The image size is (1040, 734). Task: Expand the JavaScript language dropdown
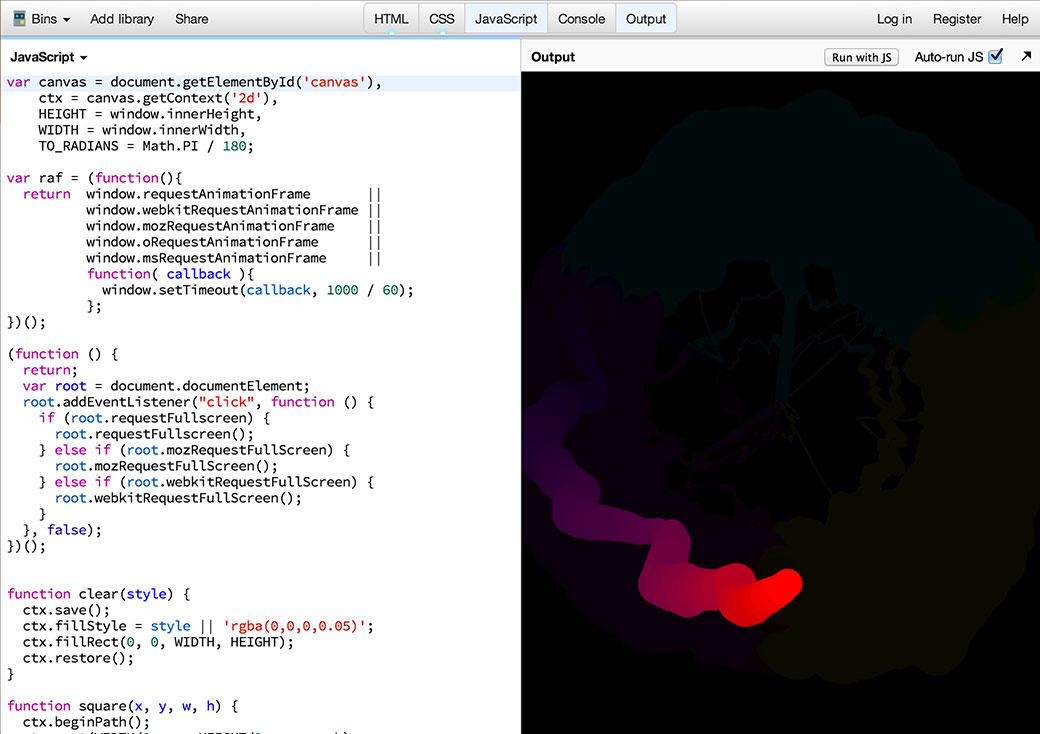click(48, 57)
